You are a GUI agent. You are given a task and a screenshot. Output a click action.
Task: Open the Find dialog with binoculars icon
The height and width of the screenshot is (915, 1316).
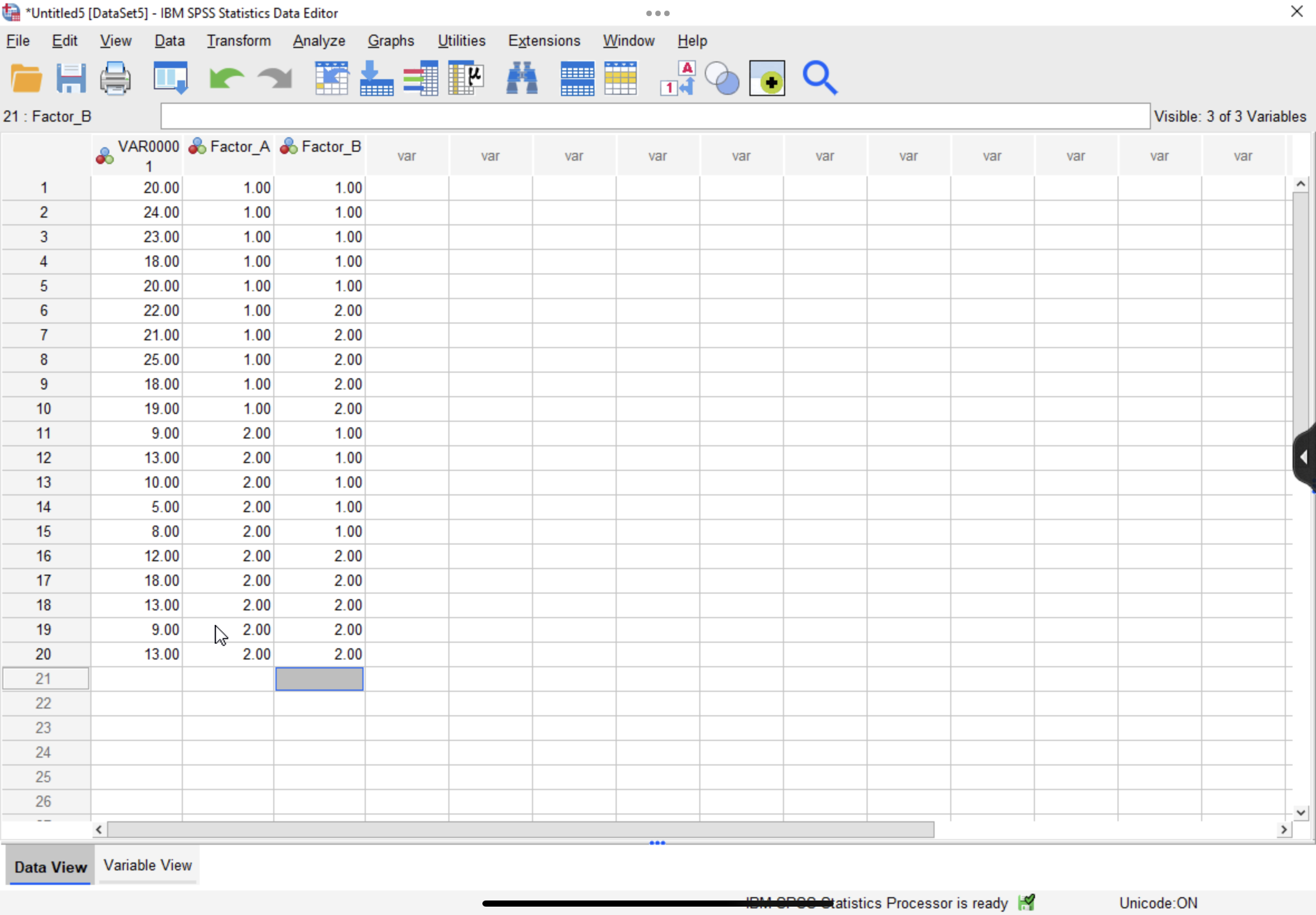[x=522, y=78]
